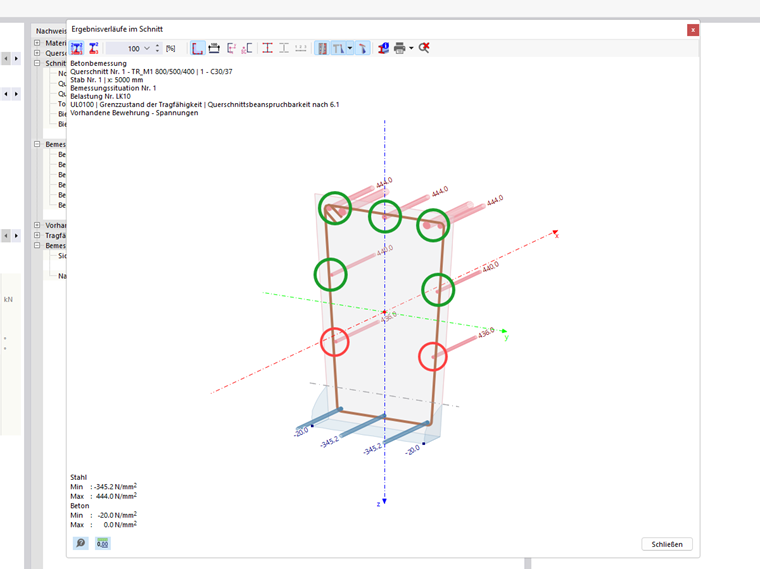Click the Belastung Nr. LK10 line
This screenshot has width=760, height=569.
(x=100, y=96)
